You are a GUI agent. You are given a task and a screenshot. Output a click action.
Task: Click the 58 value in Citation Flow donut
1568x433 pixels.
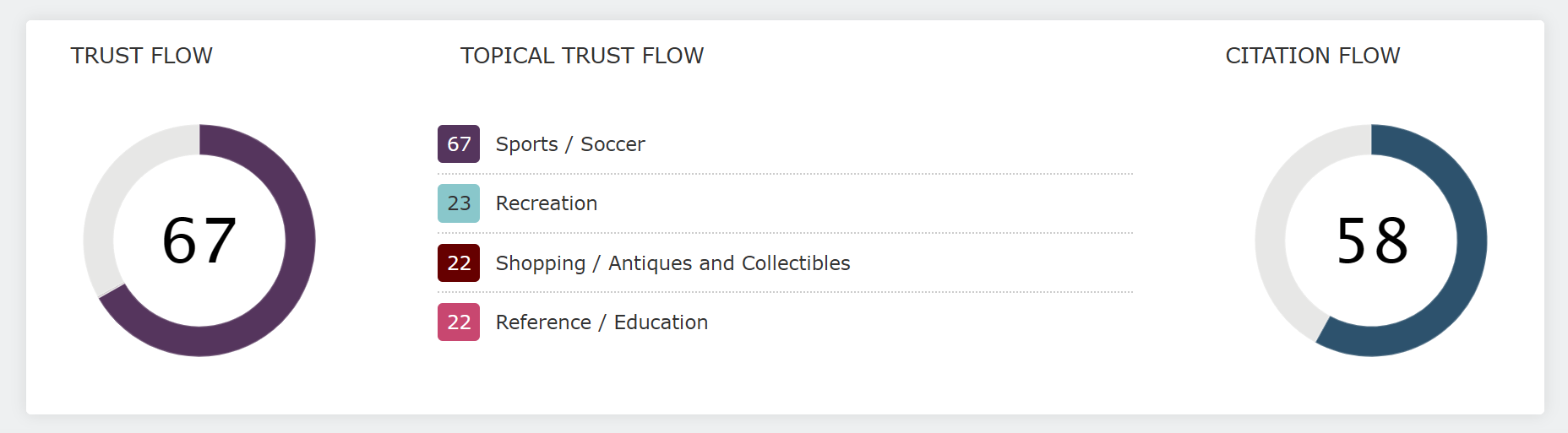[1372, 241]
